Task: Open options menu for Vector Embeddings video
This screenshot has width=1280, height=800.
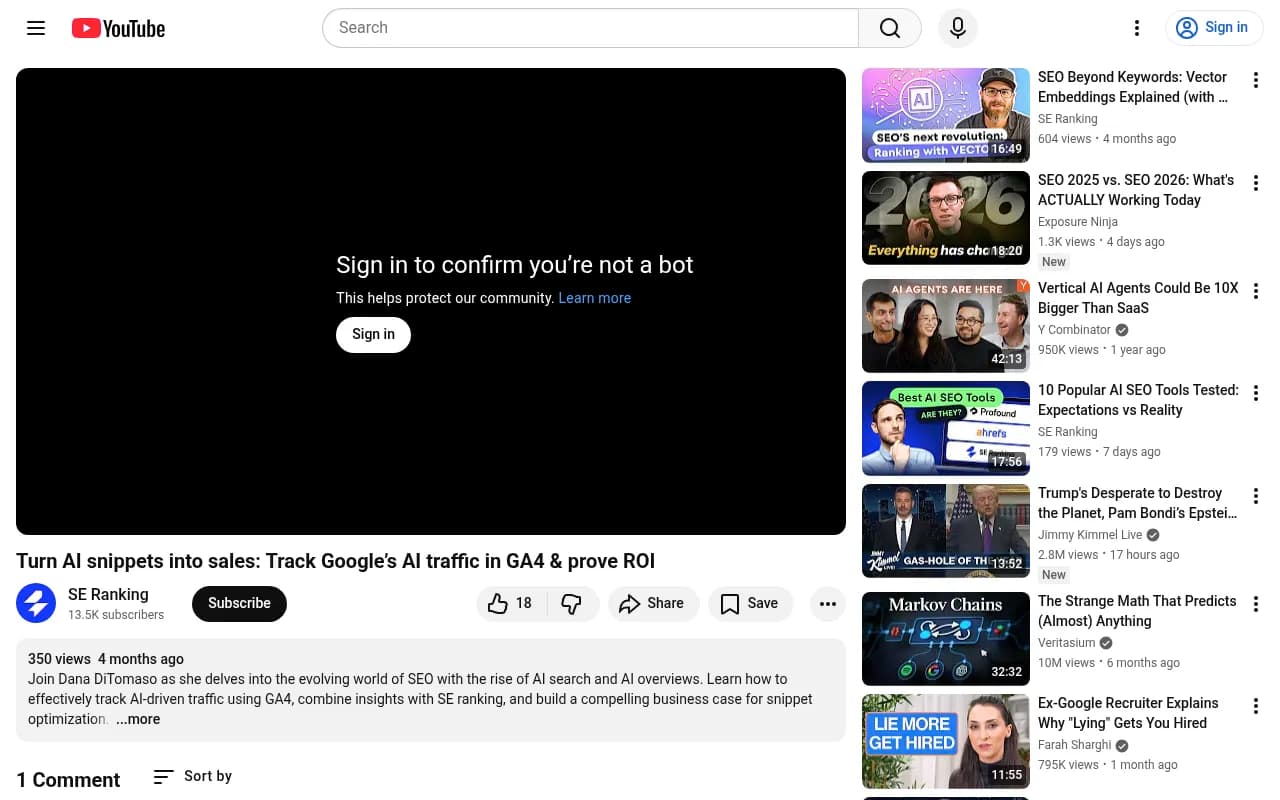Action: (x=1256, y=80)
